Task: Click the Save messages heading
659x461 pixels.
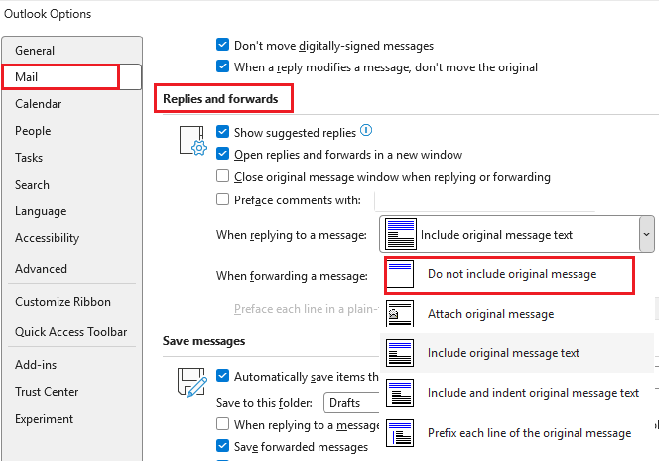Action: pyautogui.click(x=204, y=341)
